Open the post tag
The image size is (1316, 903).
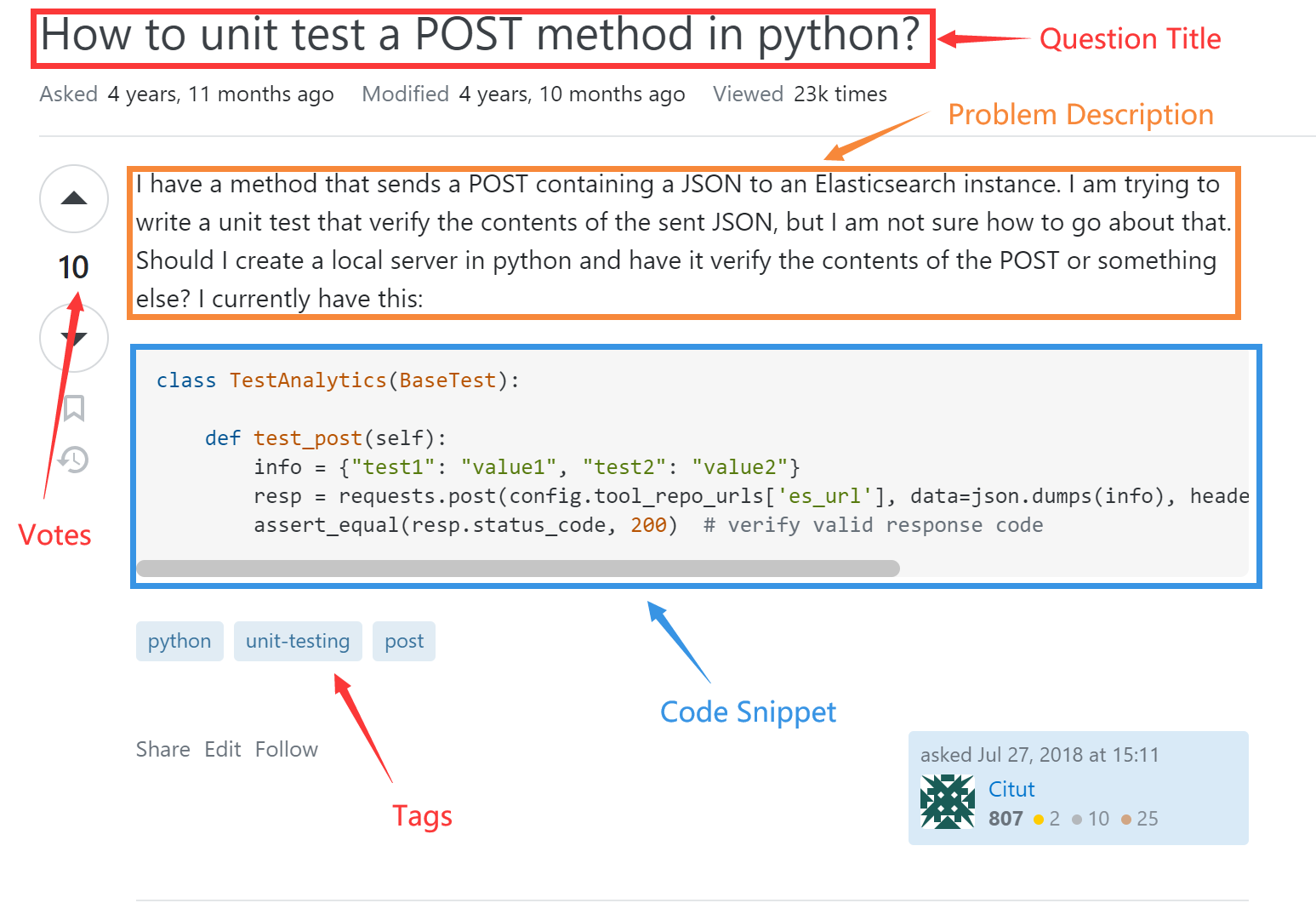tap(404, 641)
